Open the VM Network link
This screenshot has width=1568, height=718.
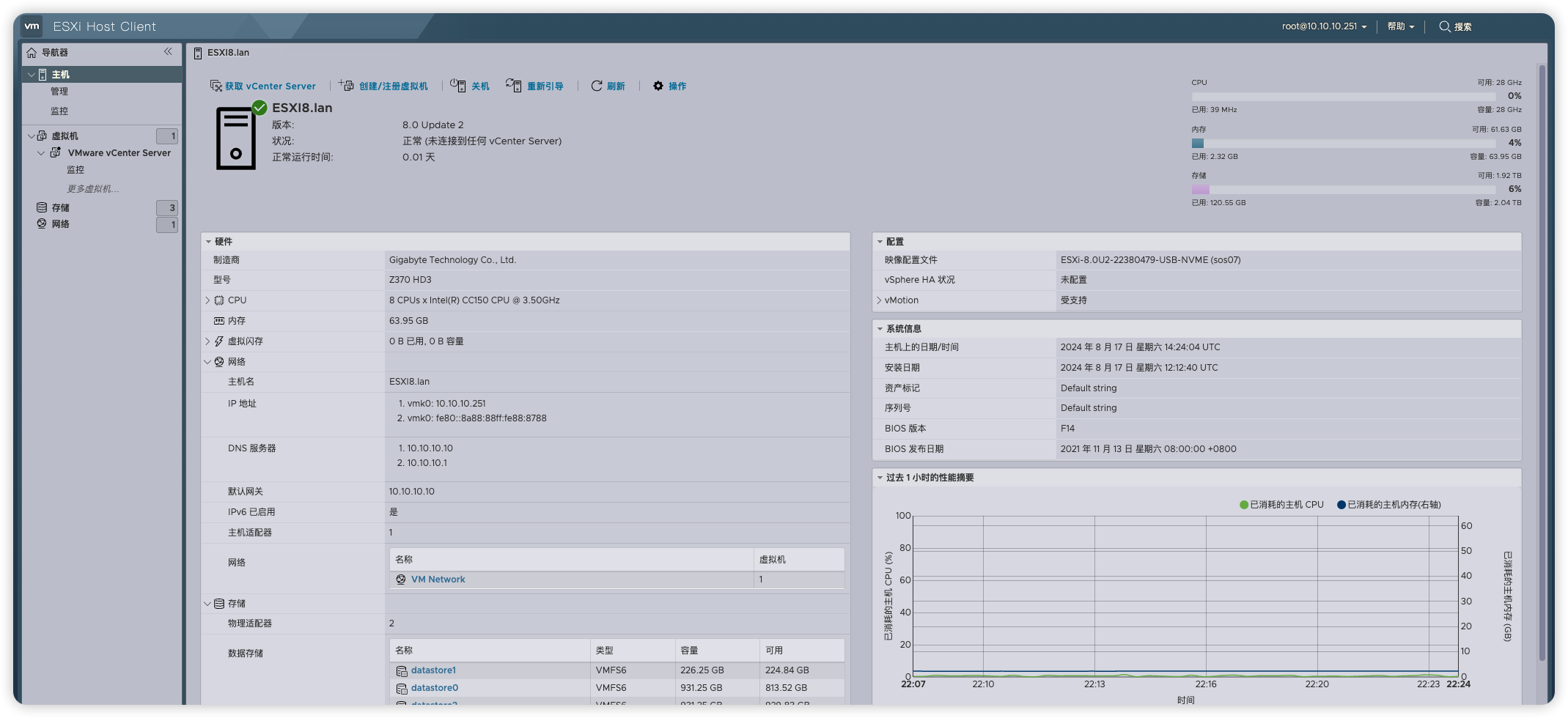[438, 580]
